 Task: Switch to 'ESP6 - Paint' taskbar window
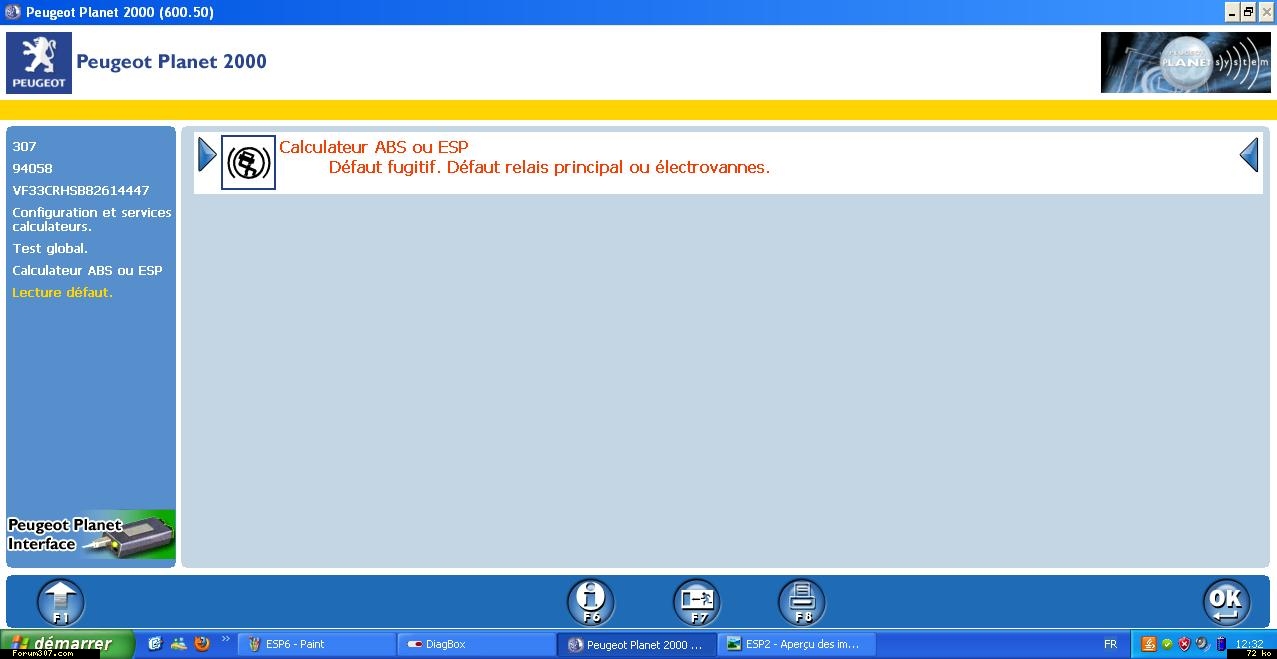(315, 644)
